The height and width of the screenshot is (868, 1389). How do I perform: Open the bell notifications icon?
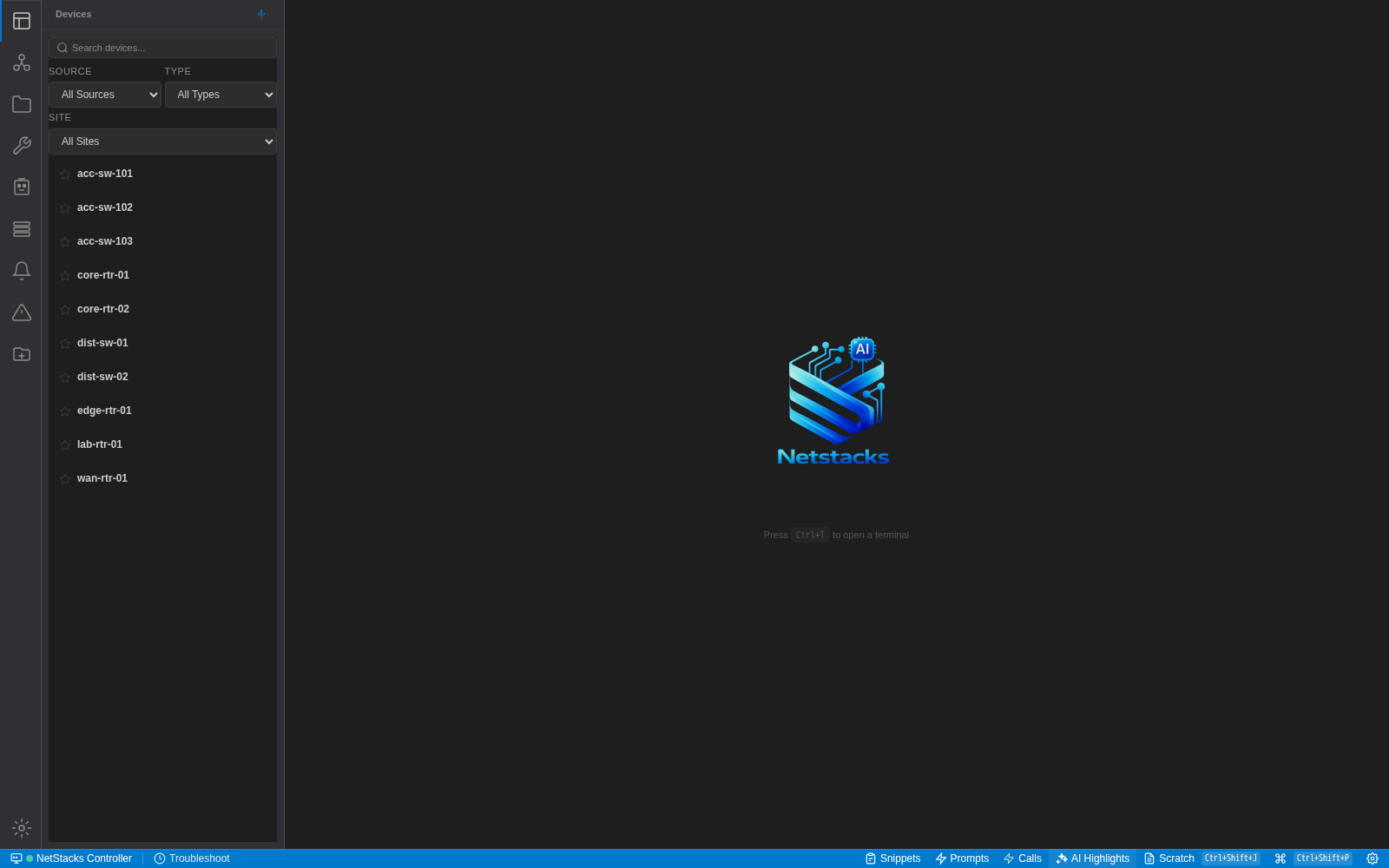[22, 271]
